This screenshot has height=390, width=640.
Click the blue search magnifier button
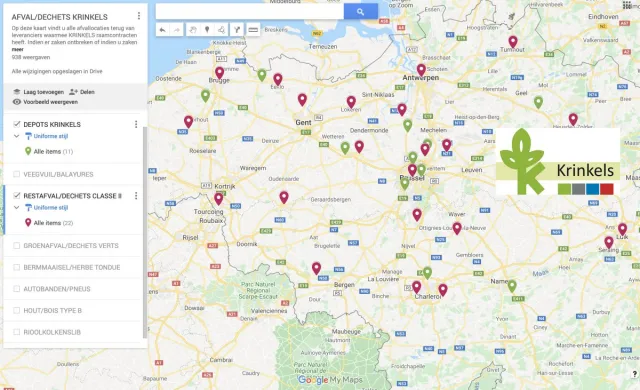[x=360, y=12]
